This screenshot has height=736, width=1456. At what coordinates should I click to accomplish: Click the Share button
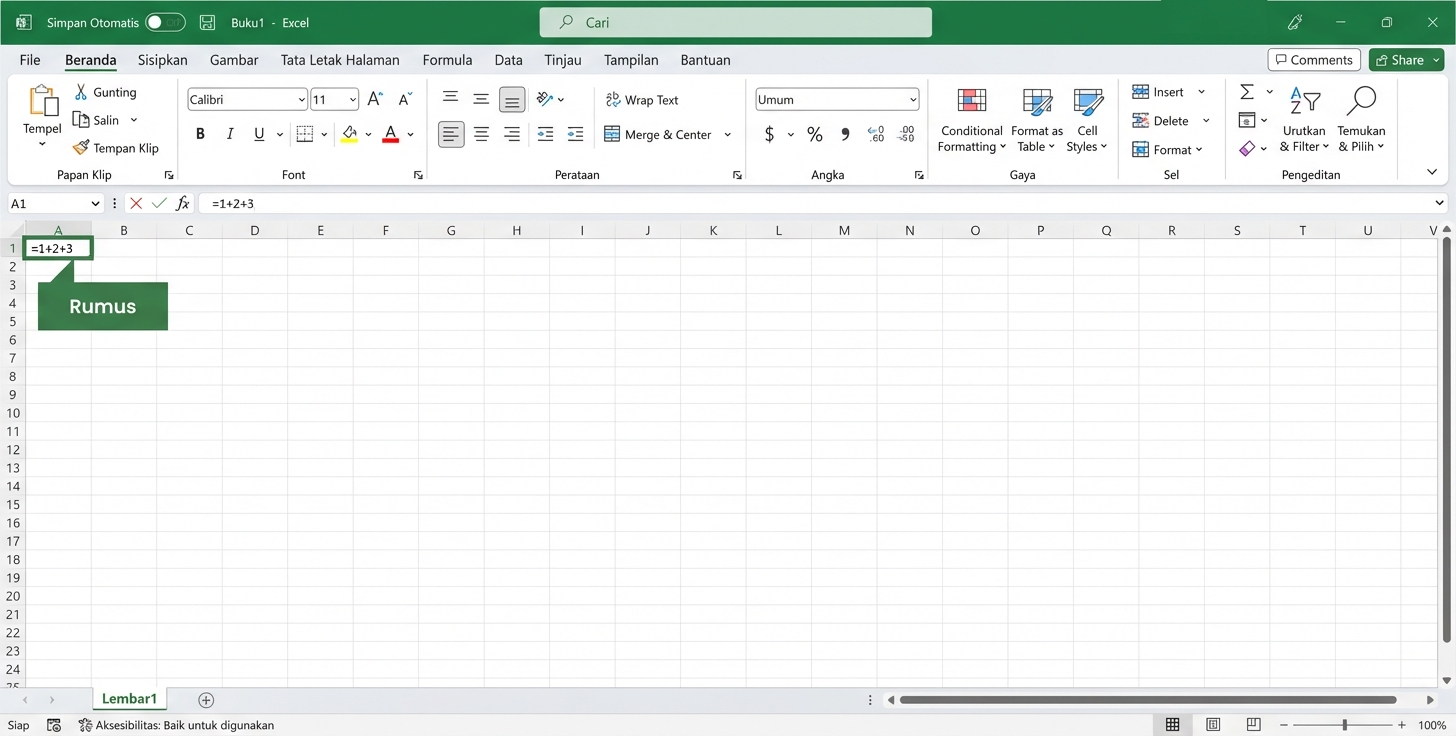point(1404,59)
